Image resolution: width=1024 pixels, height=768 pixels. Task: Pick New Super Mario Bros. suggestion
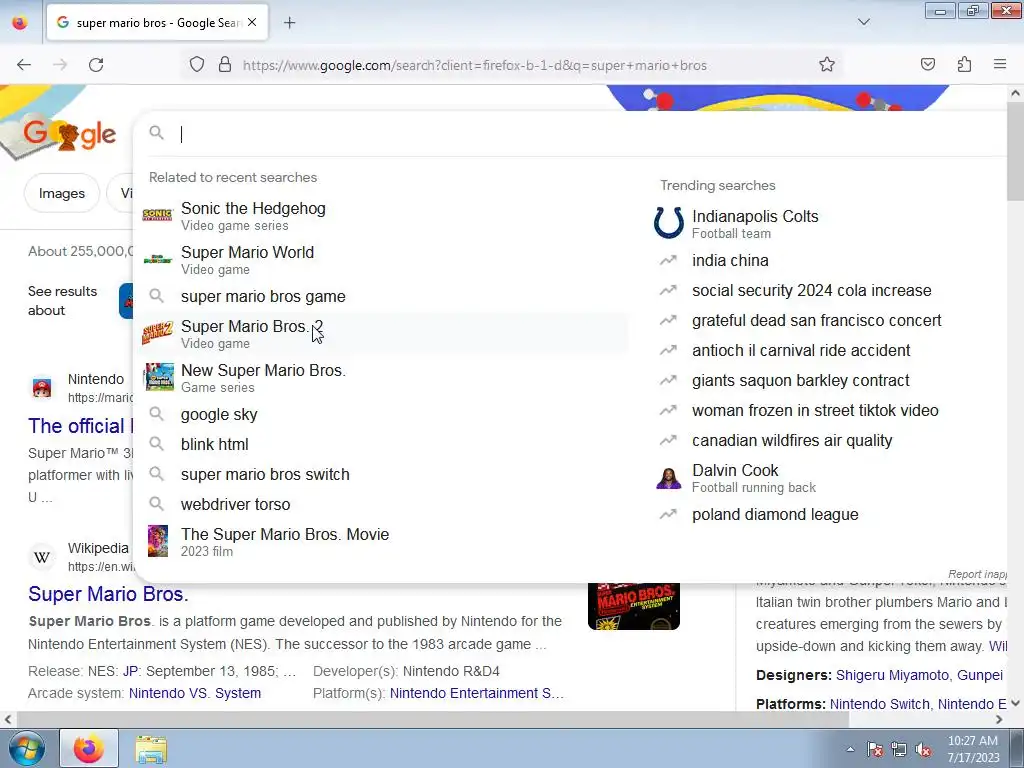(x=383, y=377)
